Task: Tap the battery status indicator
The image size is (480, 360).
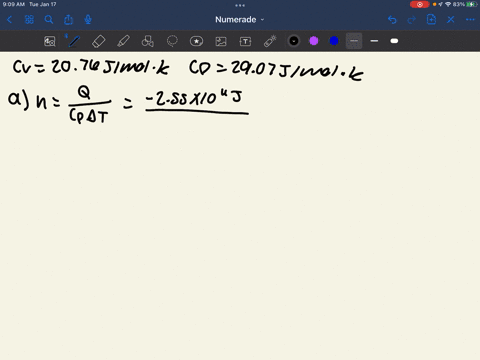Action: point(471,4)
